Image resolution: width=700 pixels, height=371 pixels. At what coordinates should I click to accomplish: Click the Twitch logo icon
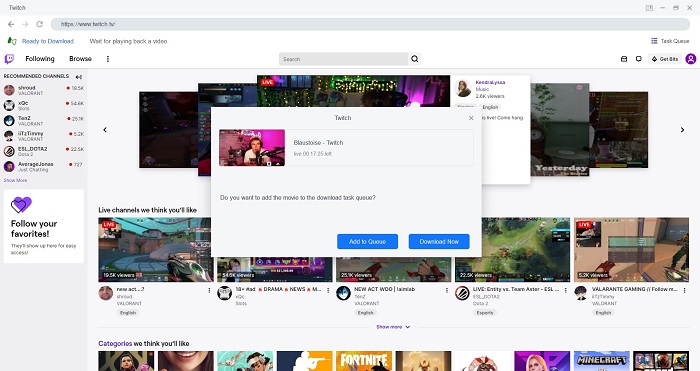pyautogui.click(x=9, y=59)
